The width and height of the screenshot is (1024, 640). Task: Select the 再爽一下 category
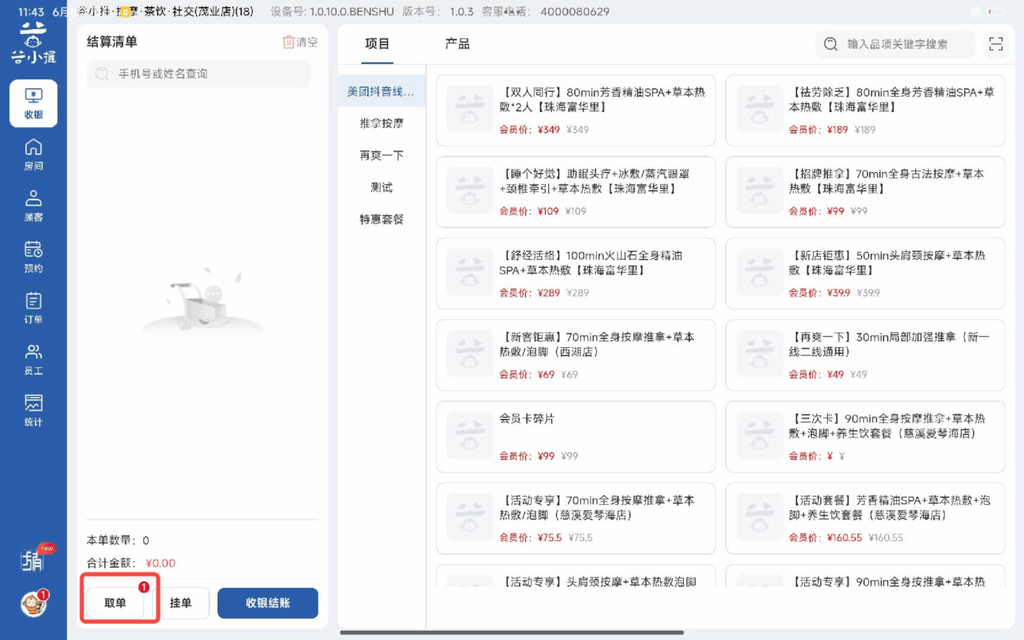point(381,155)
